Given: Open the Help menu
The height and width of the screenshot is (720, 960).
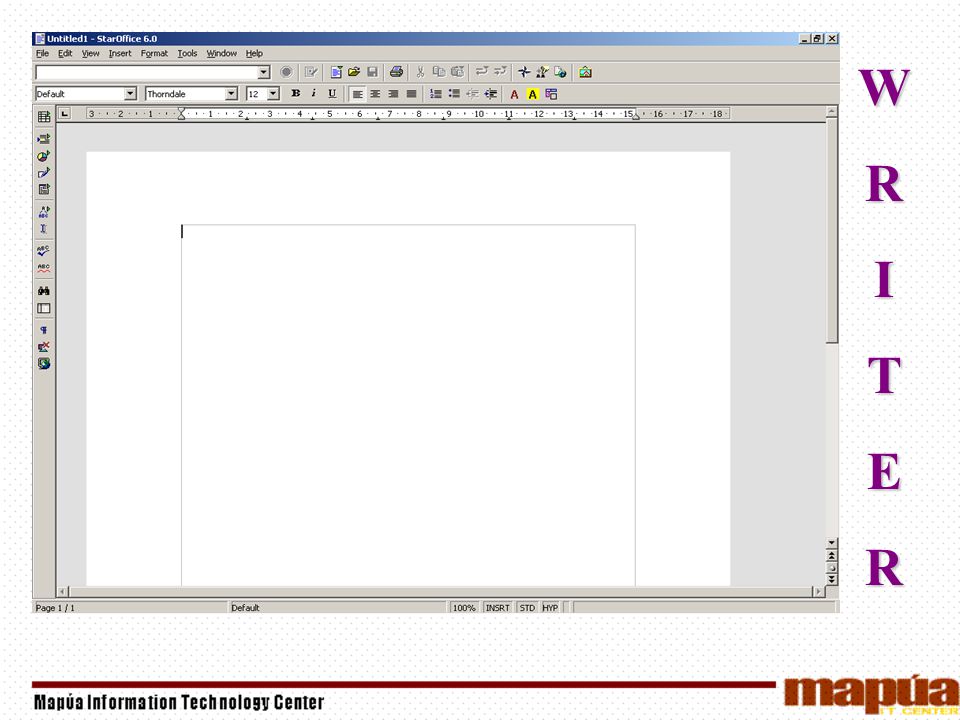Looking at the screenshot, I should [x=254, y=53].
